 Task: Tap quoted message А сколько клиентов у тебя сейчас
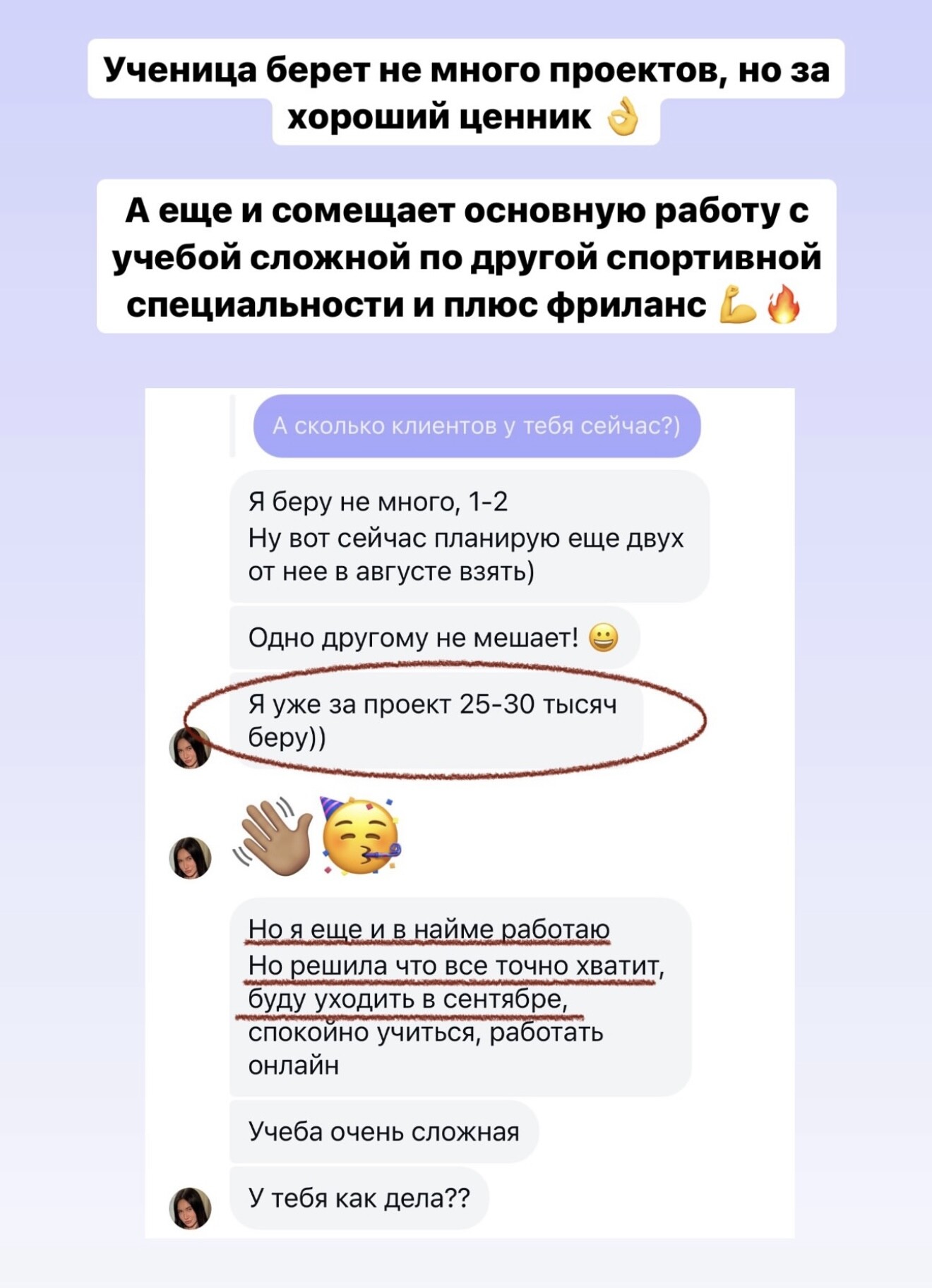(477, 426)
